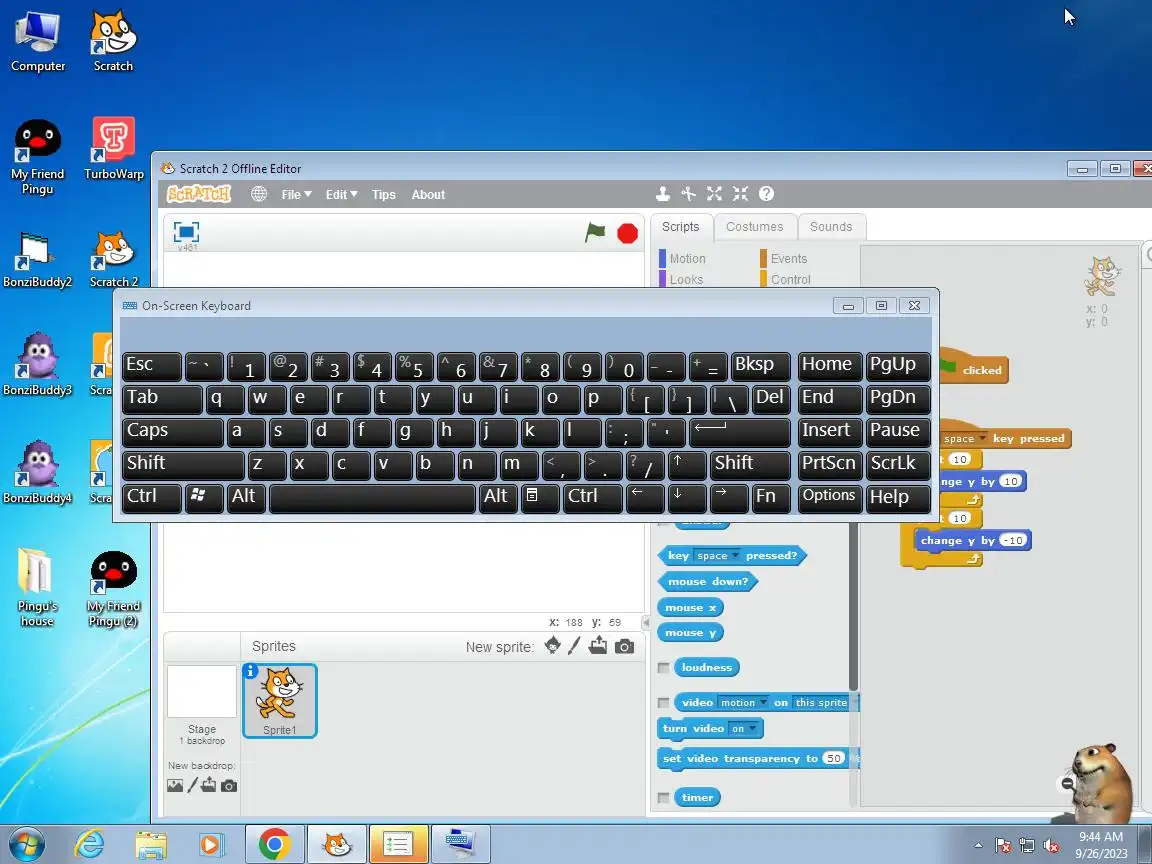
Task: Click the Windows Start button
Action: 26,844
